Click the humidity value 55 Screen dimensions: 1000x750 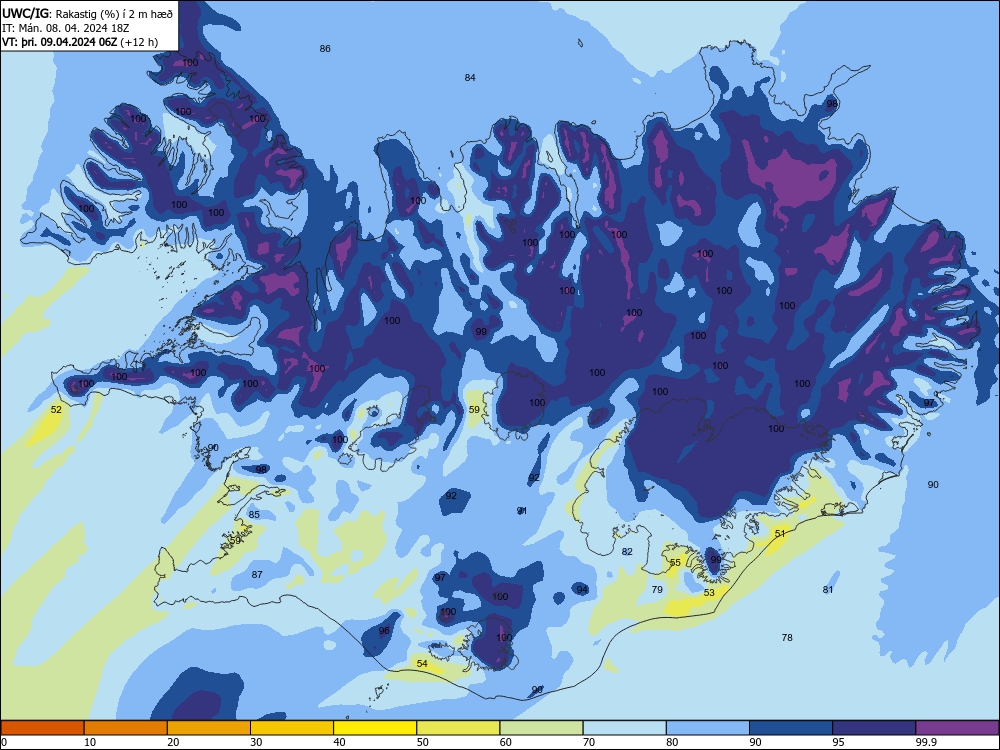tap(675, 562)
